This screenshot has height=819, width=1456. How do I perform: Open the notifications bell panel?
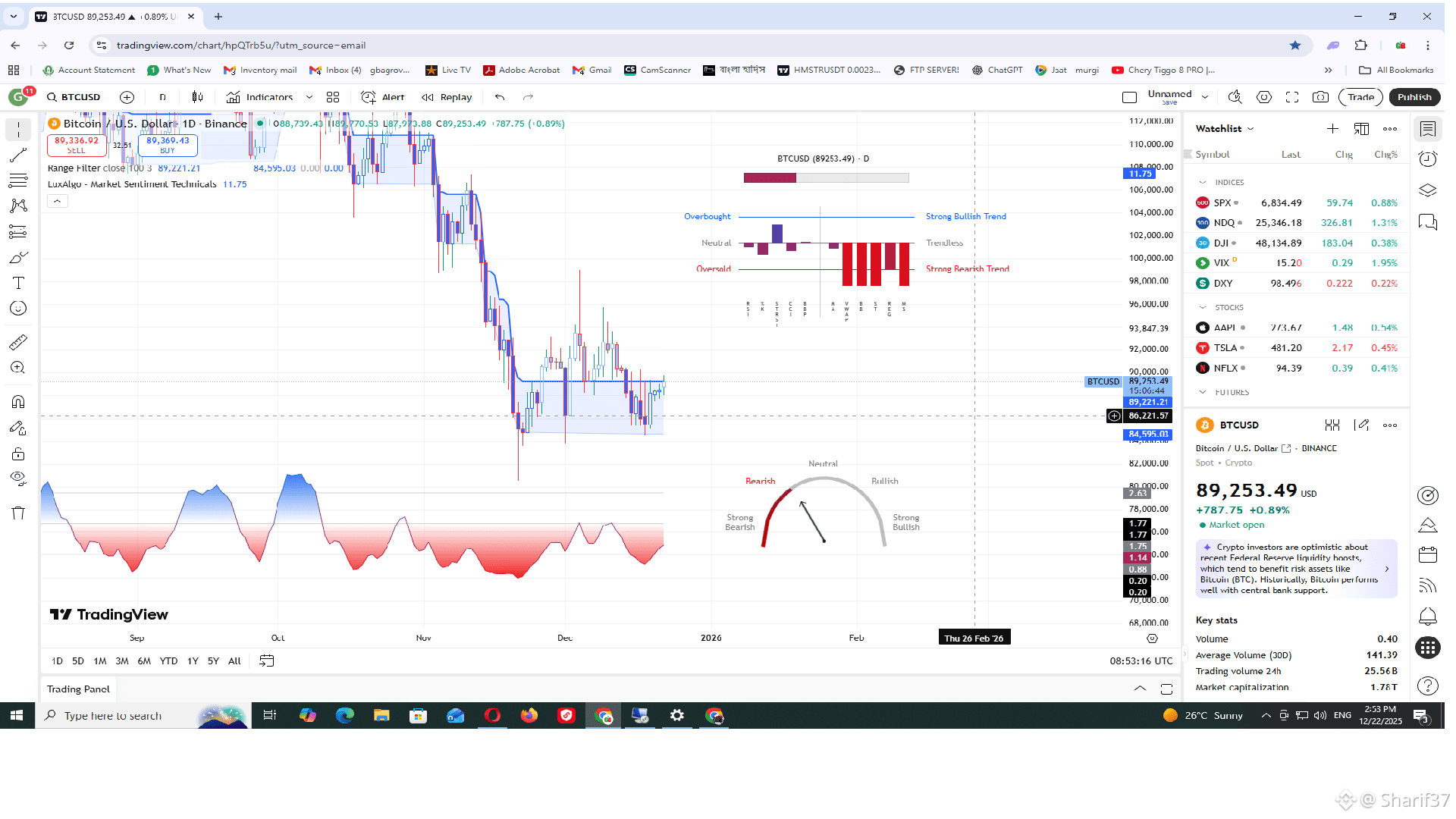point(1428,617)
